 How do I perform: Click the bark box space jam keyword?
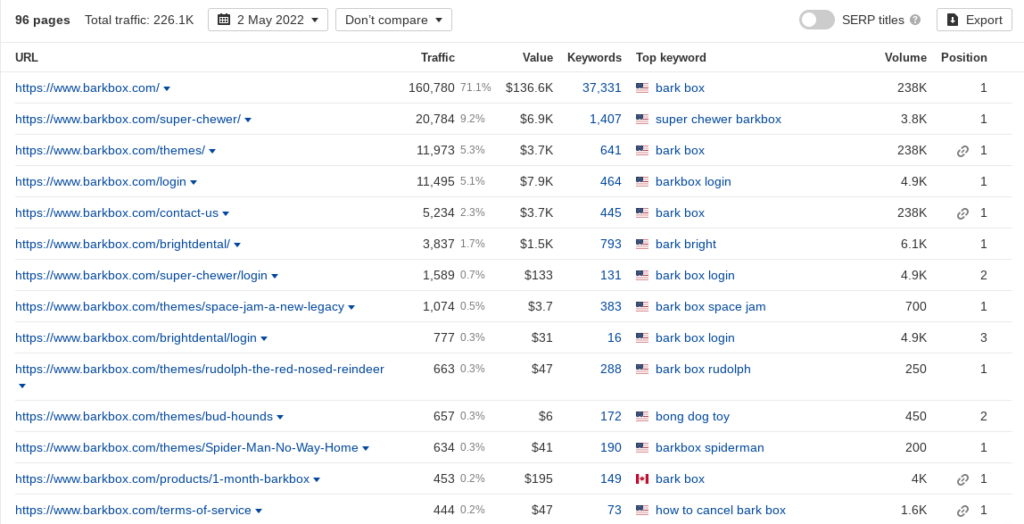[711, 307]
